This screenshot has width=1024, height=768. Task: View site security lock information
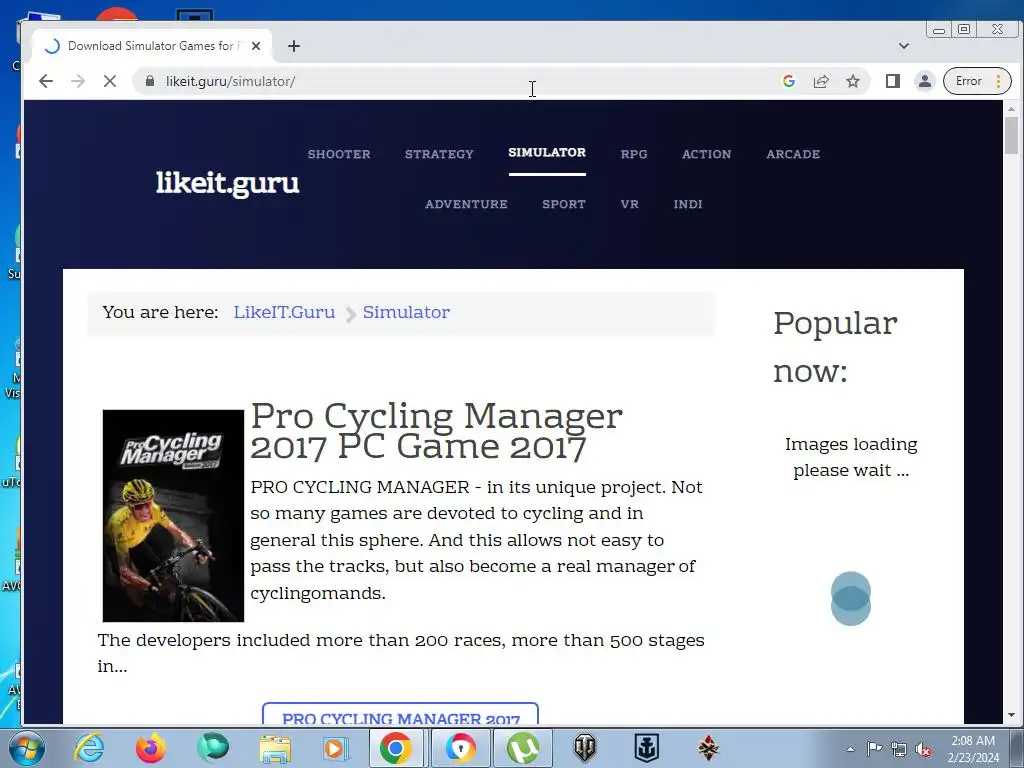coord(150,81)
